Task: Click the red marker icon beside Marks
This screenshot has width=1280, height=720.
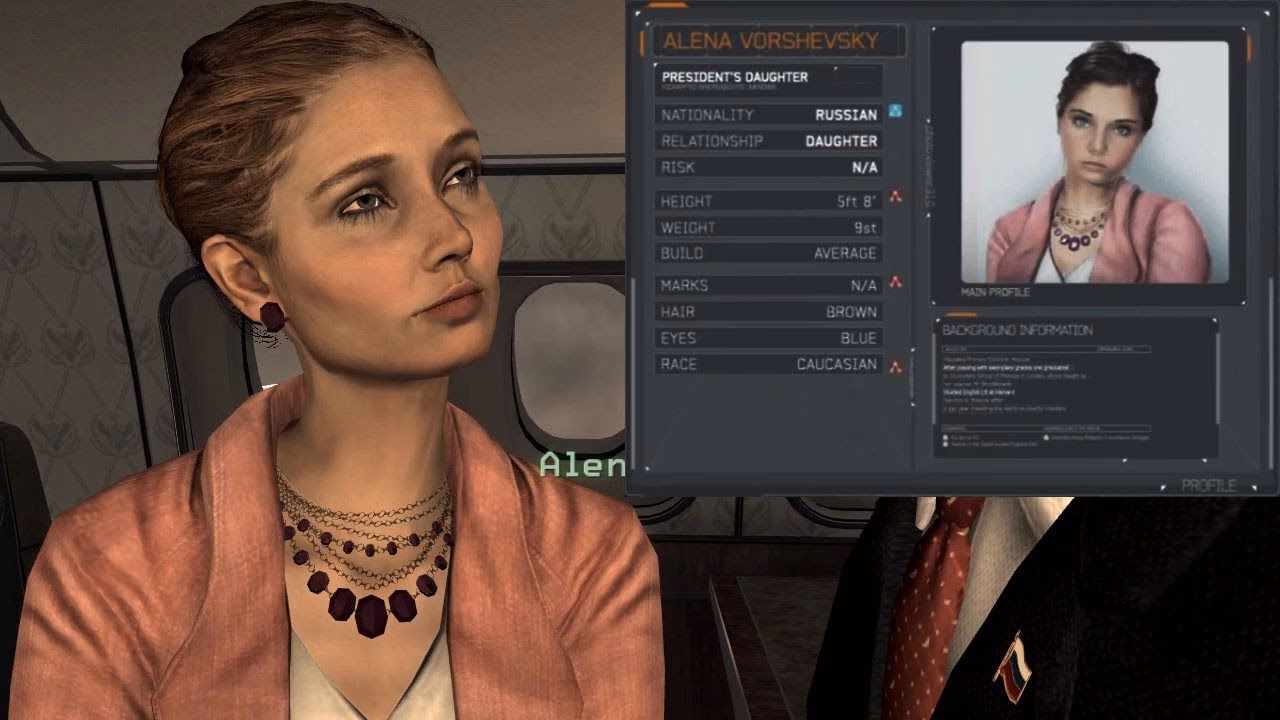Action: click(x=896, y=282)
